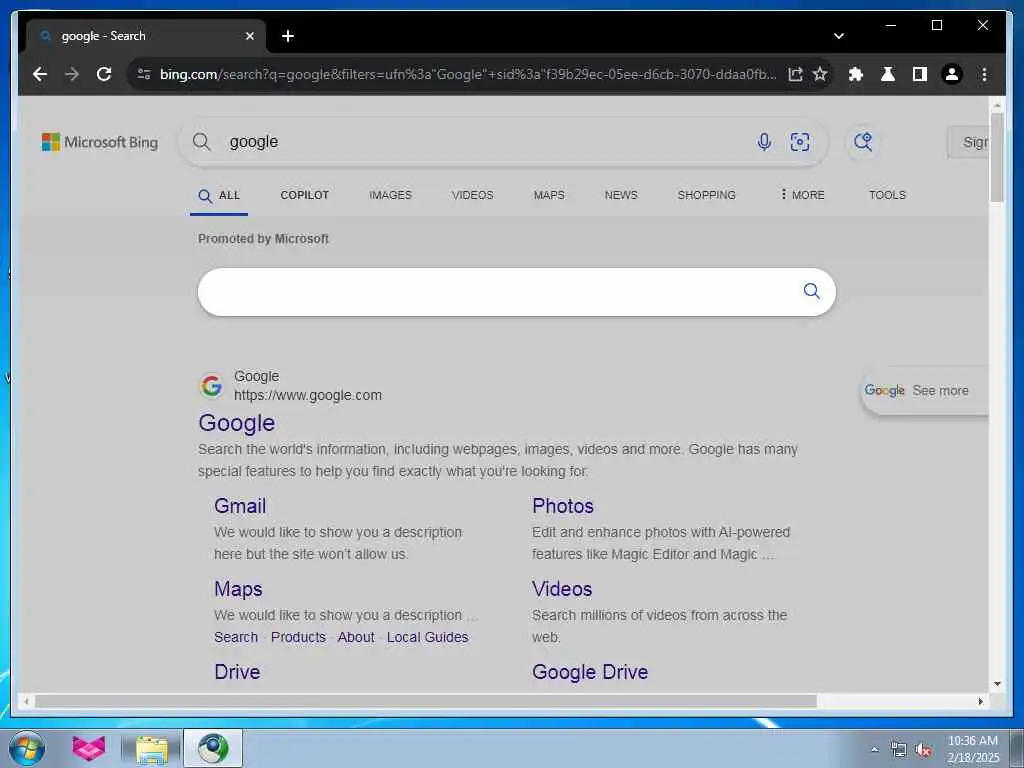The height and width of the screenshot is (768, 1024).
Task: Click the Microsoft Bing logo
Action: click(x=100, y=142)
